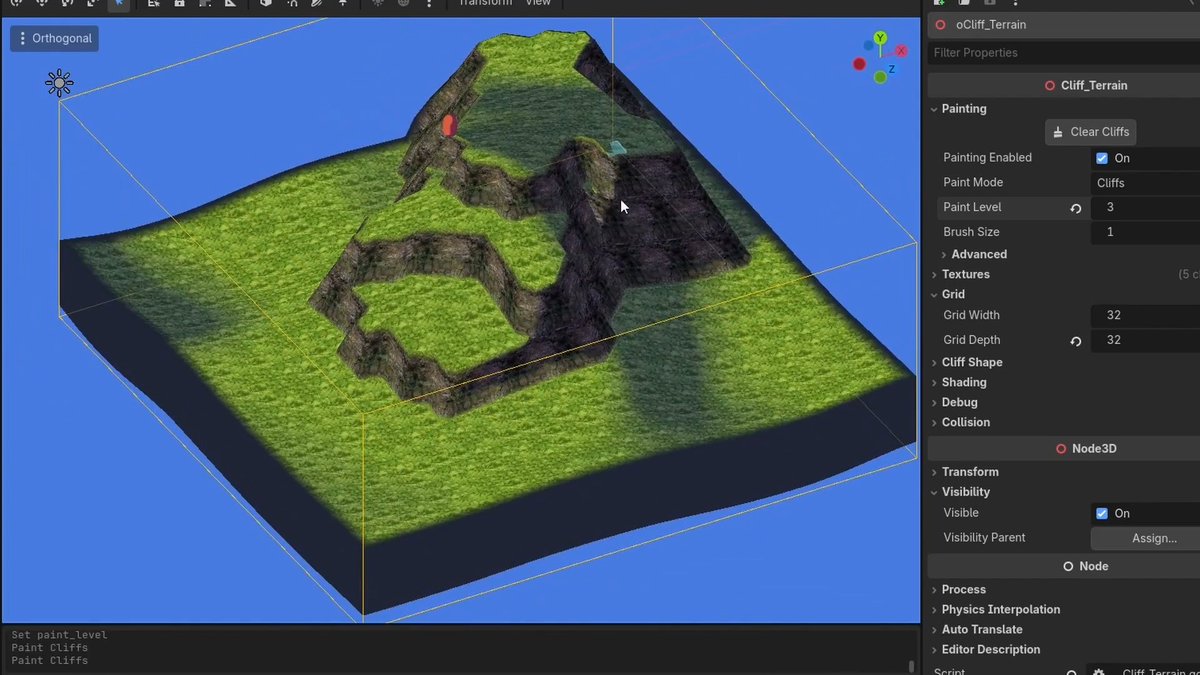This screenshot has width=1200, height=675.
Task: Click the "Painting Enabled" property label
Action: point(987,158)
